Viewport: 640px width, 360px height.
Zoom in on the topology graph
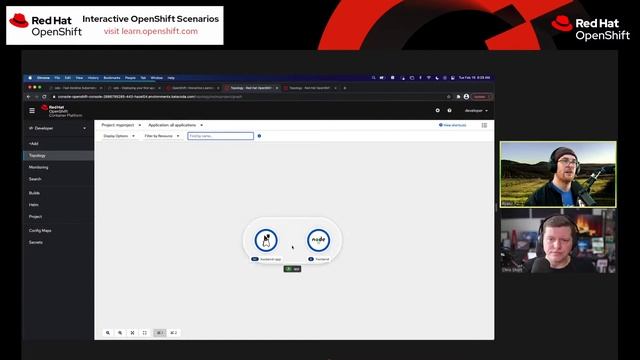pyautogui.click(x=108, y=333)
